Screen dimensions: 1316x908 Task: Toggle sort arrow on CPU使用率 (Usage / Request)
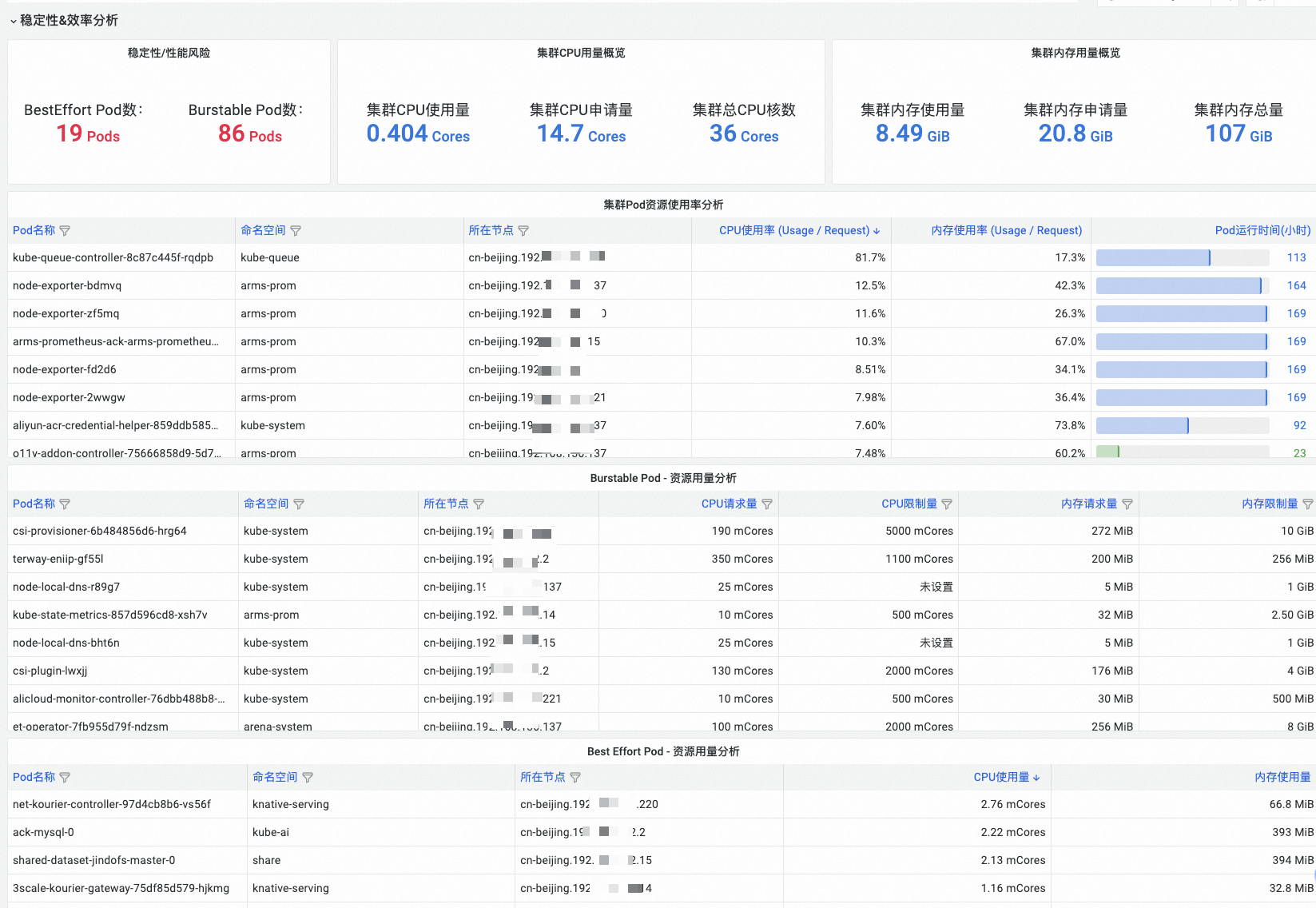(877, 231)
